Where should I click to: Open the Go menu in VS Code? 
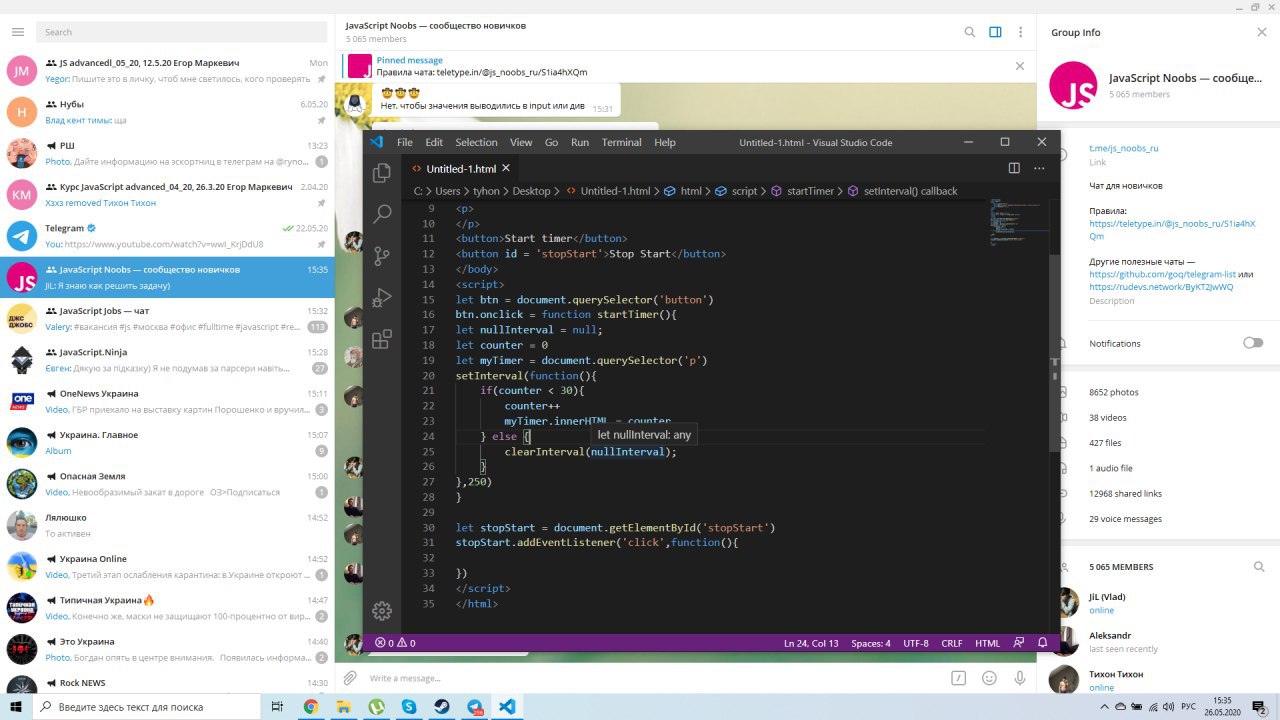tap(551, 142)
